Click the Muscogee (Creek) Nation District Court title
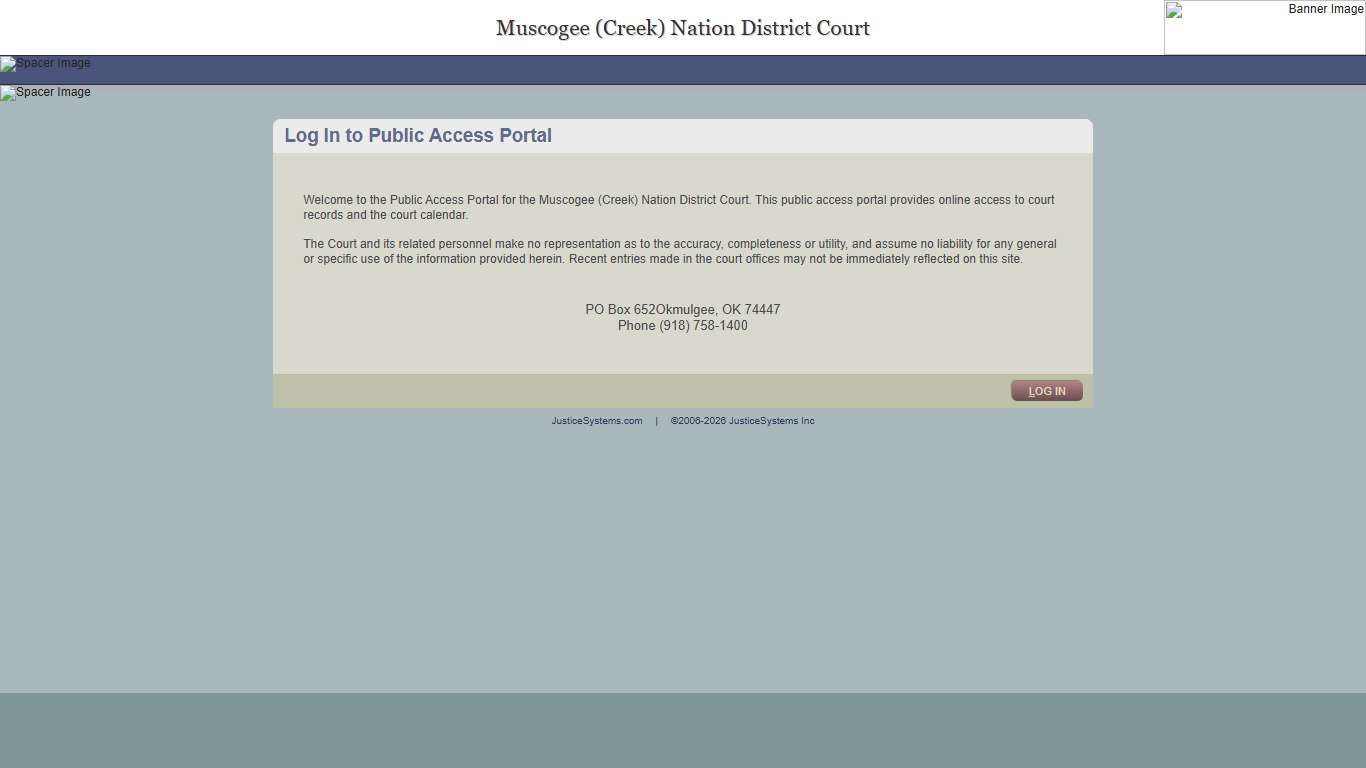Screen dimensions: 1366x768 [682, 28]
